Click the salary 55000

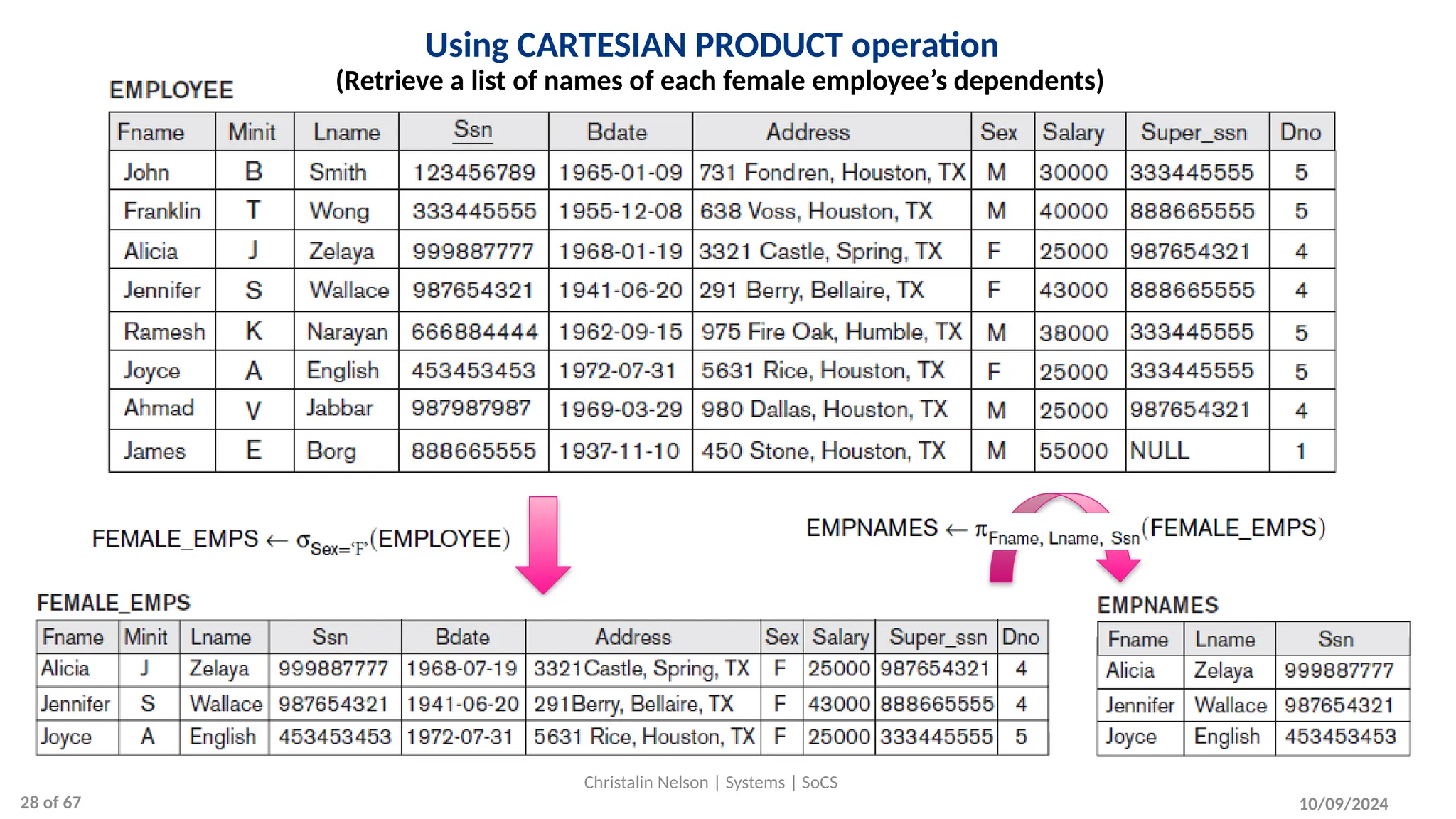click(x=1074, y=451)
